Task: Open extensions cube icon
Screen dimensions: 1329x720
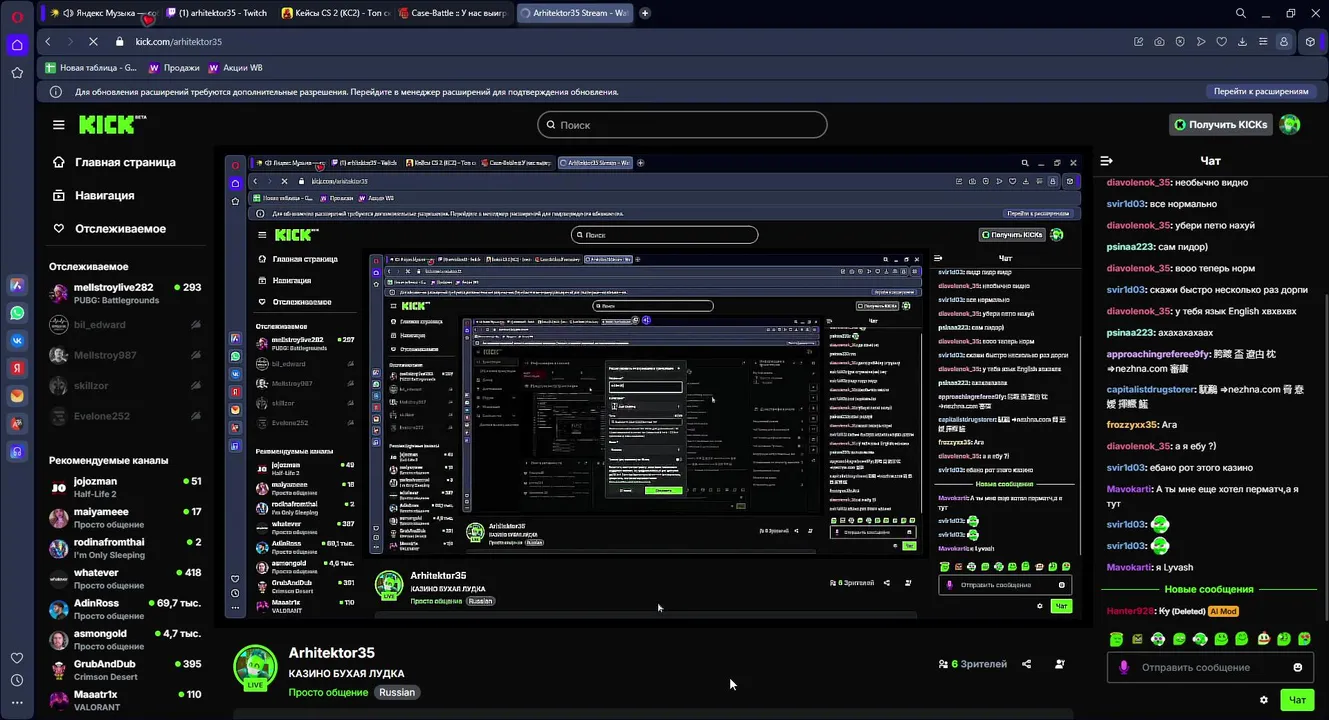Action: [x=1311, y=42]
